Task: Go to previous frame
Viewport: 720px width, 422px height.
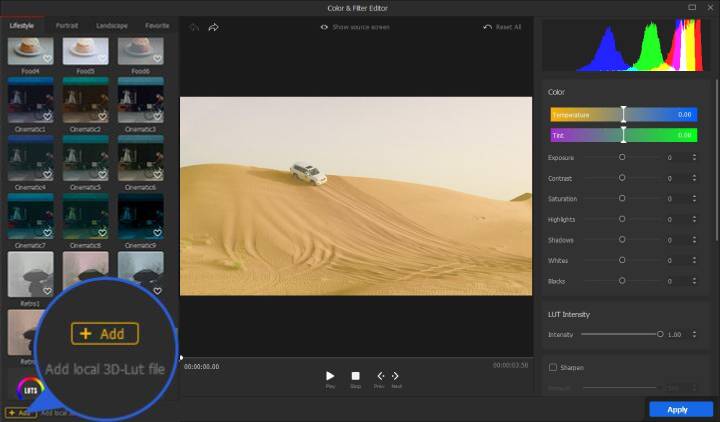Action: (379, 376)
